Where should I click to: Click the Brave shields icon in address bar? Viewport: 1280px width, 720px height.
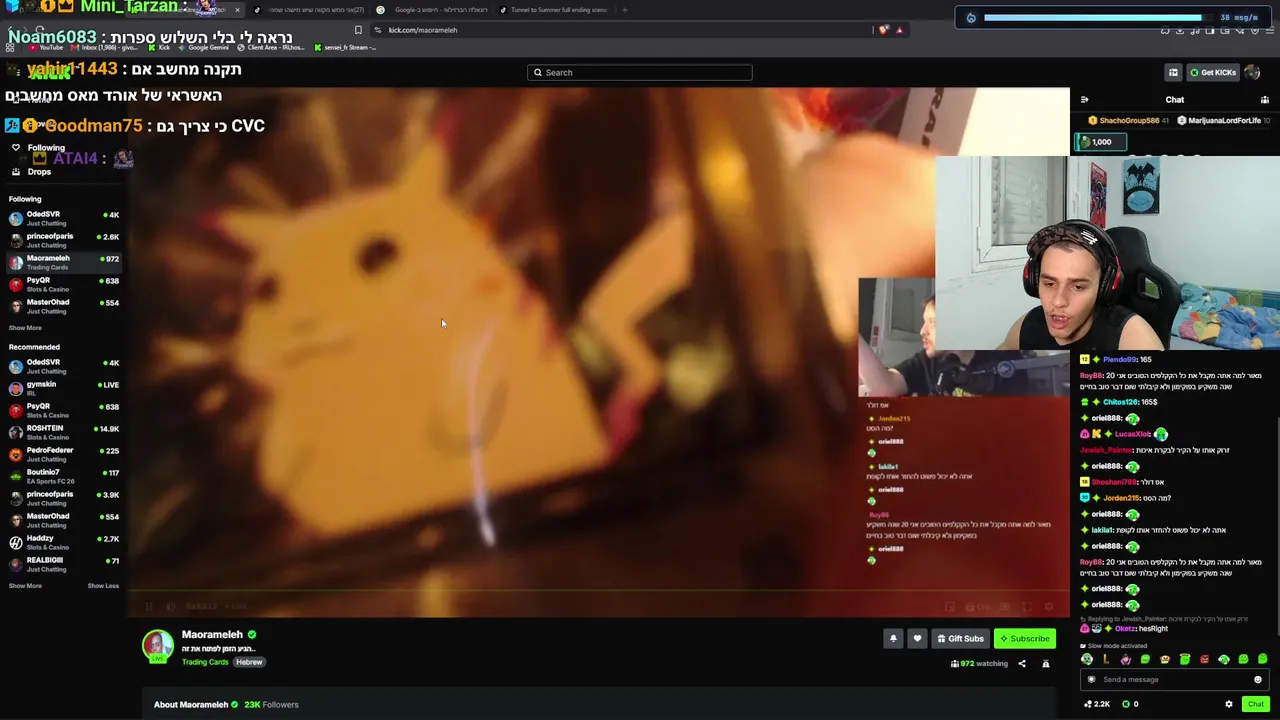click(883, 30)
